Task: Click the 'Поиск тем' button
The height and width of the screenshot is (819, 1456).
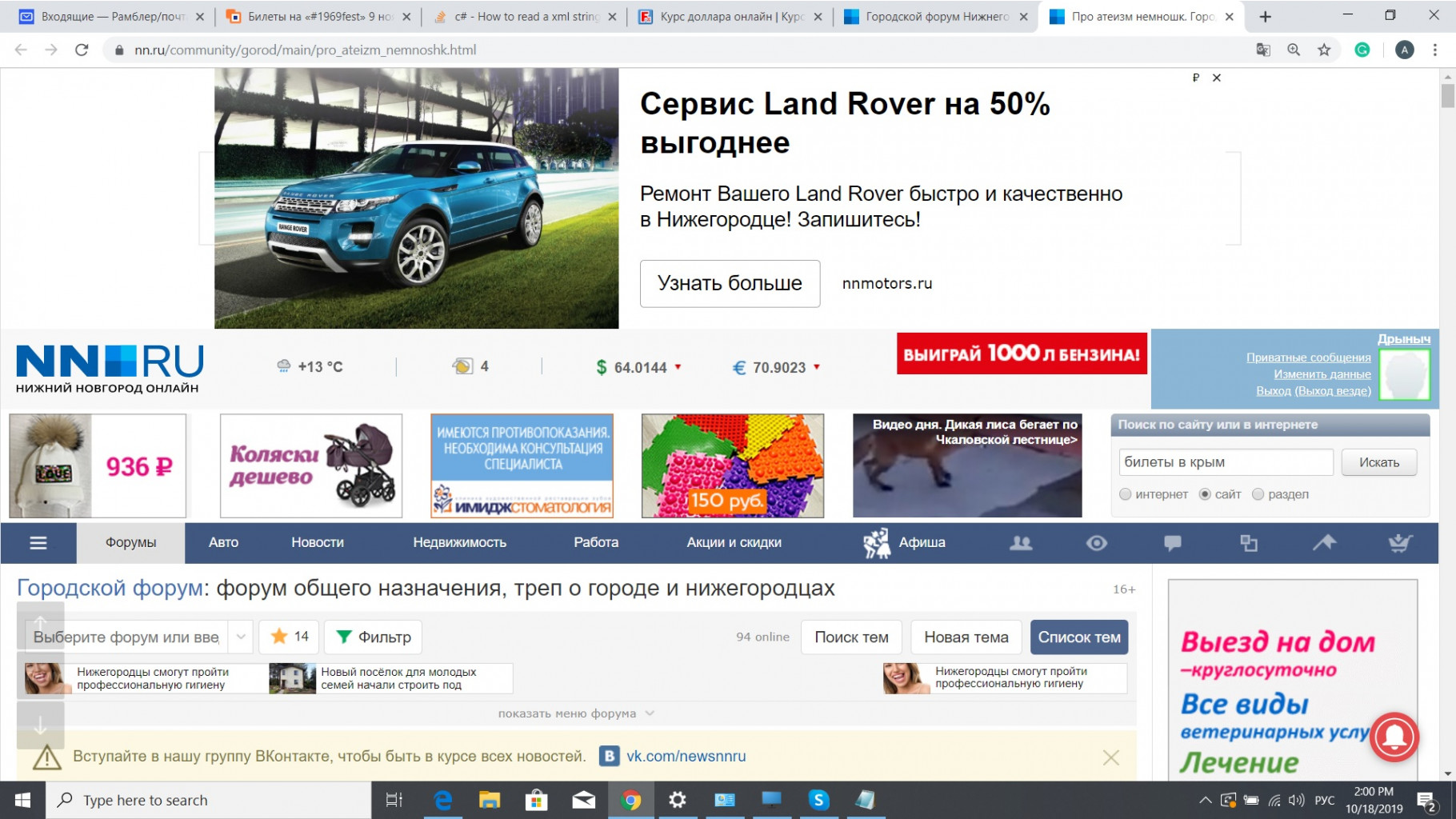Action: (x=851, y=637)
